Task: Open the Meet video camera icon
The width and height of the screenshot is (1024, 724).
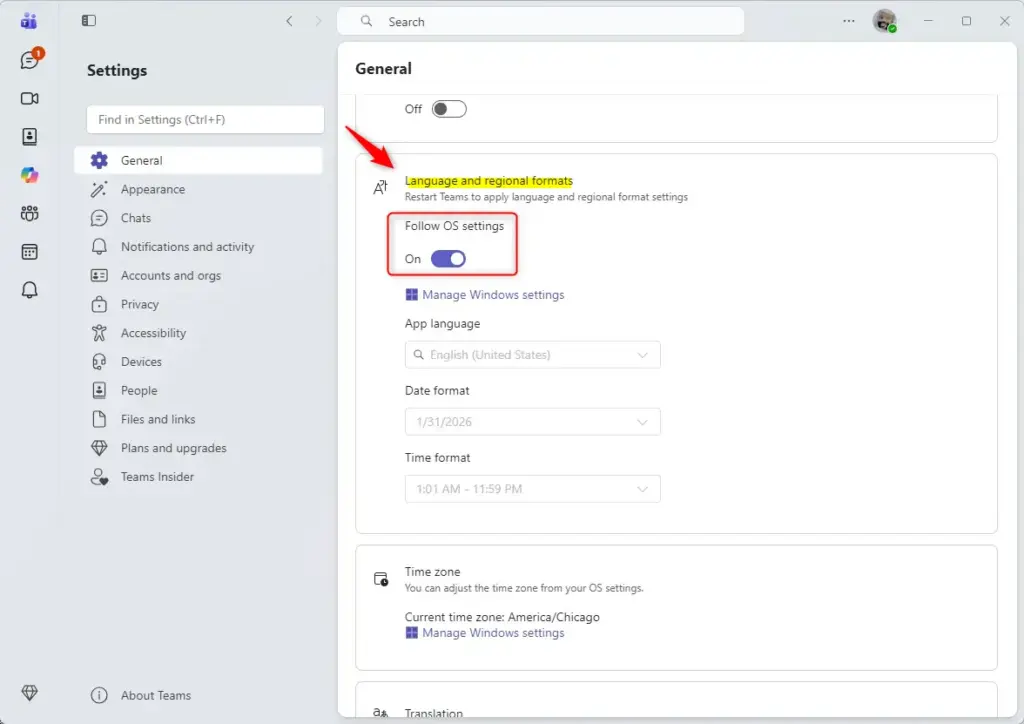Action: [x=29, y=99]
